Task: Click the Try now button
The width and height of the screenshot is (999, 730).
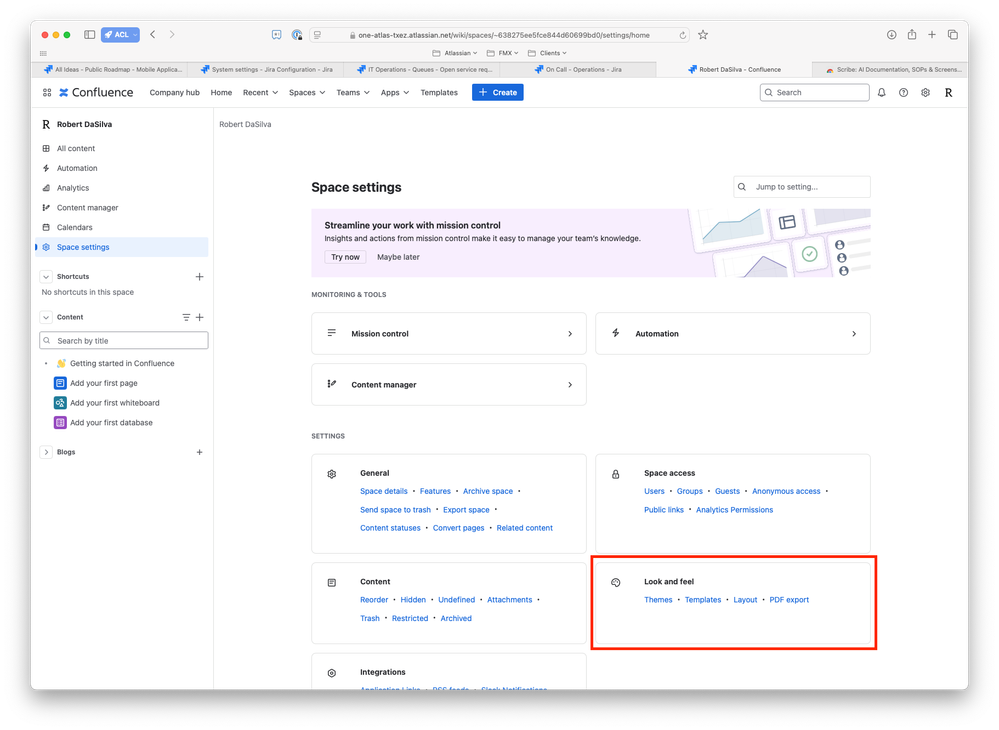Action: [345, 257]
